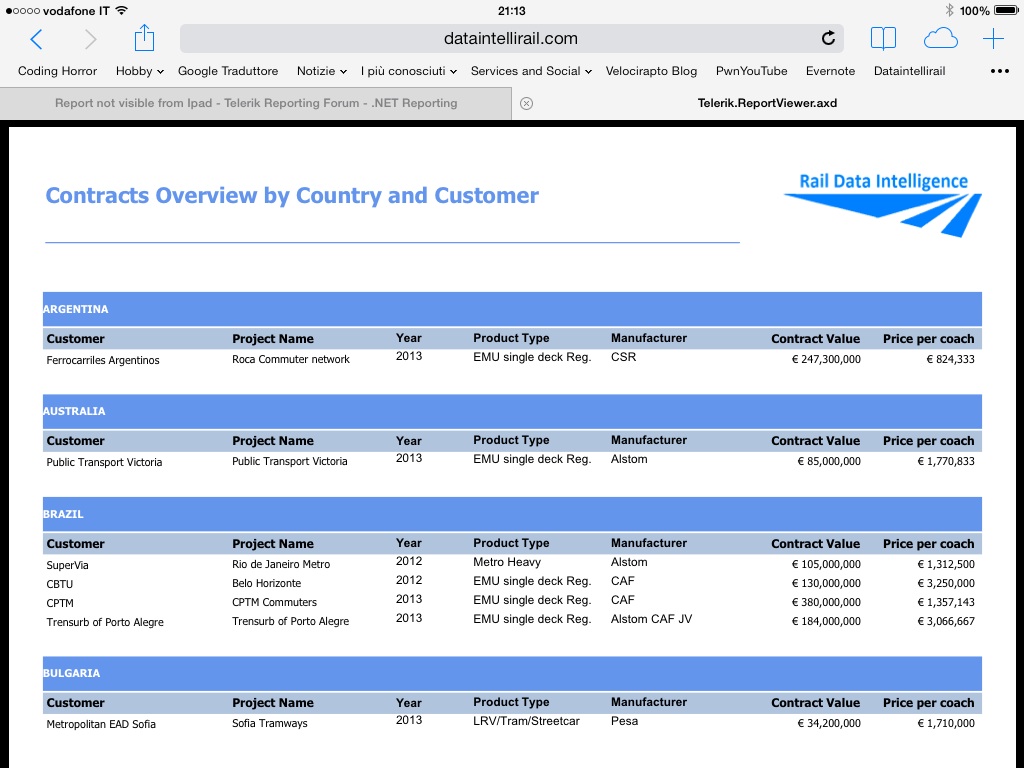Click the € 380,000,000 contract value

825,602
